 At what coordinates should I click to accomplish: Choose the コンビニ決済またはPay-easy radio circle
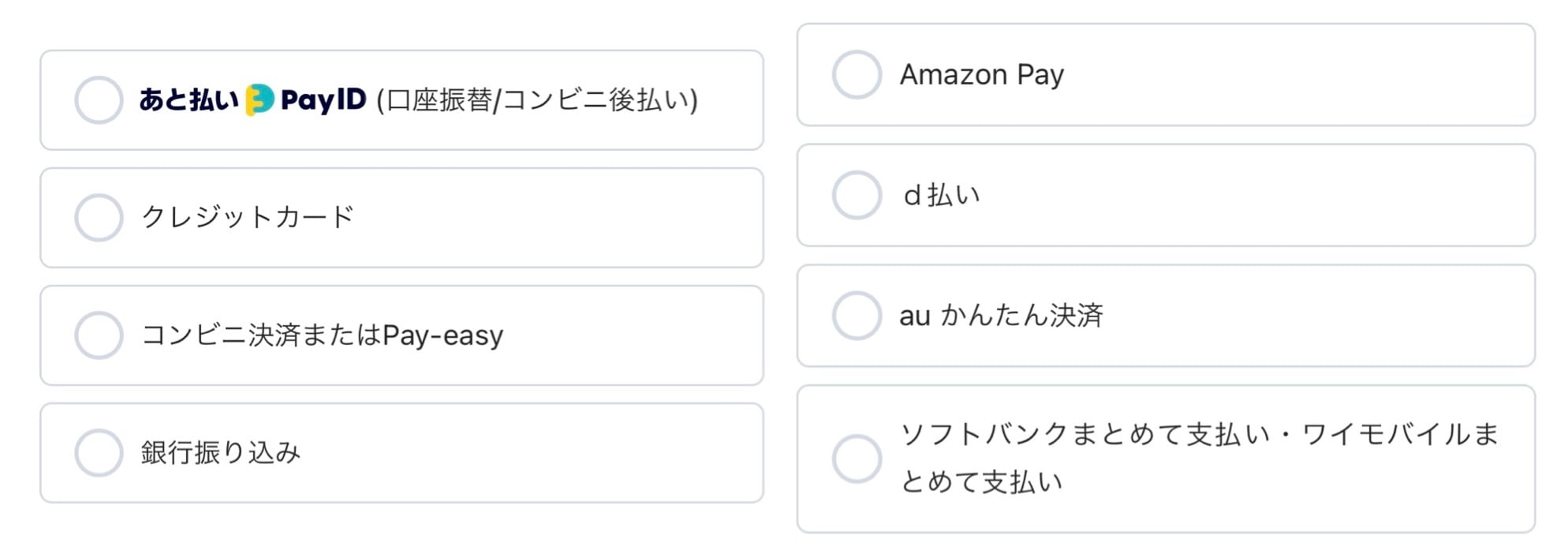coord(99,335)
